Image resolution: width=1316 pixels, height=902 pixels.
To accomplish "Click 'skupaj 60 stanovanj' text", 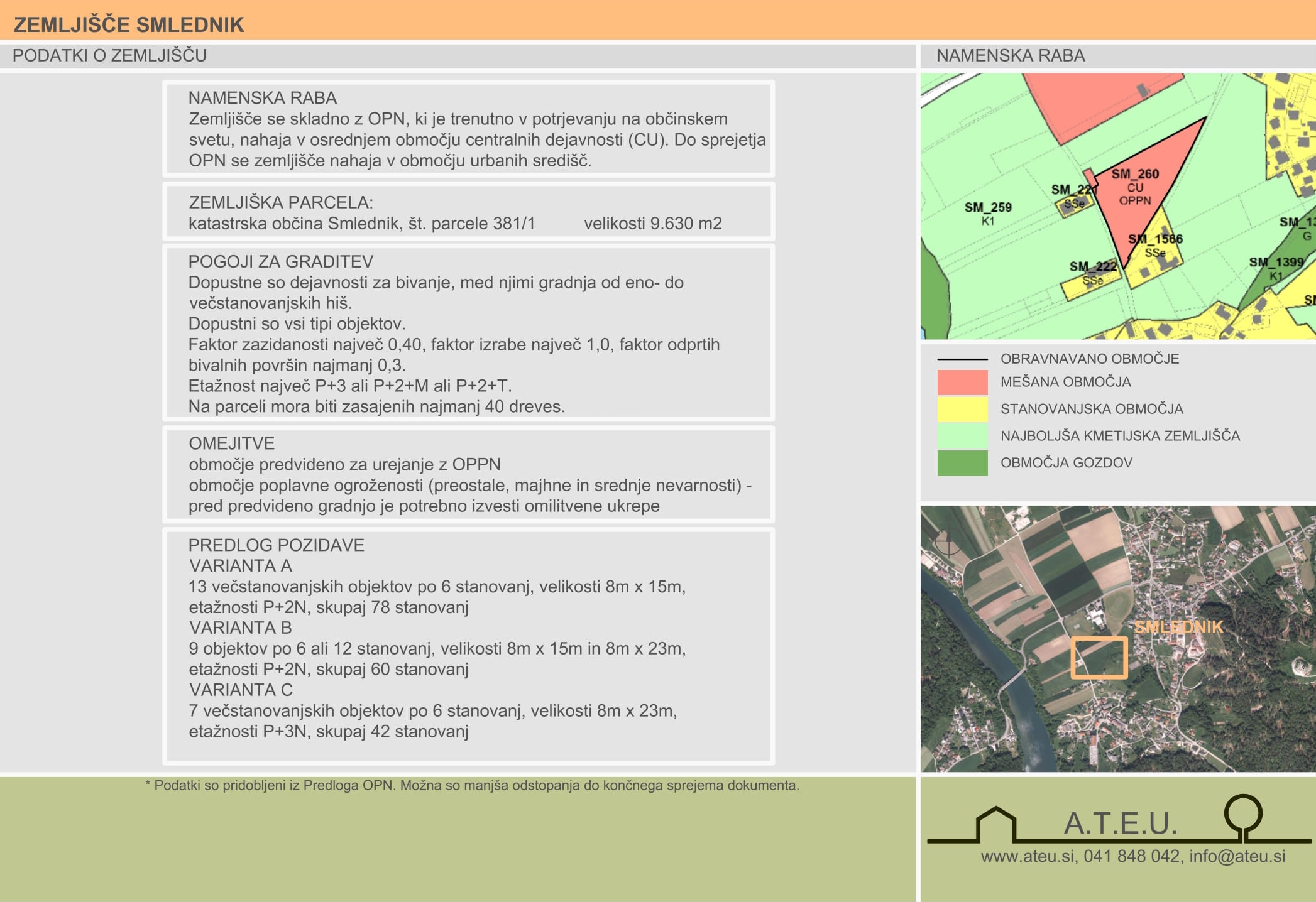I will point(392,670).
